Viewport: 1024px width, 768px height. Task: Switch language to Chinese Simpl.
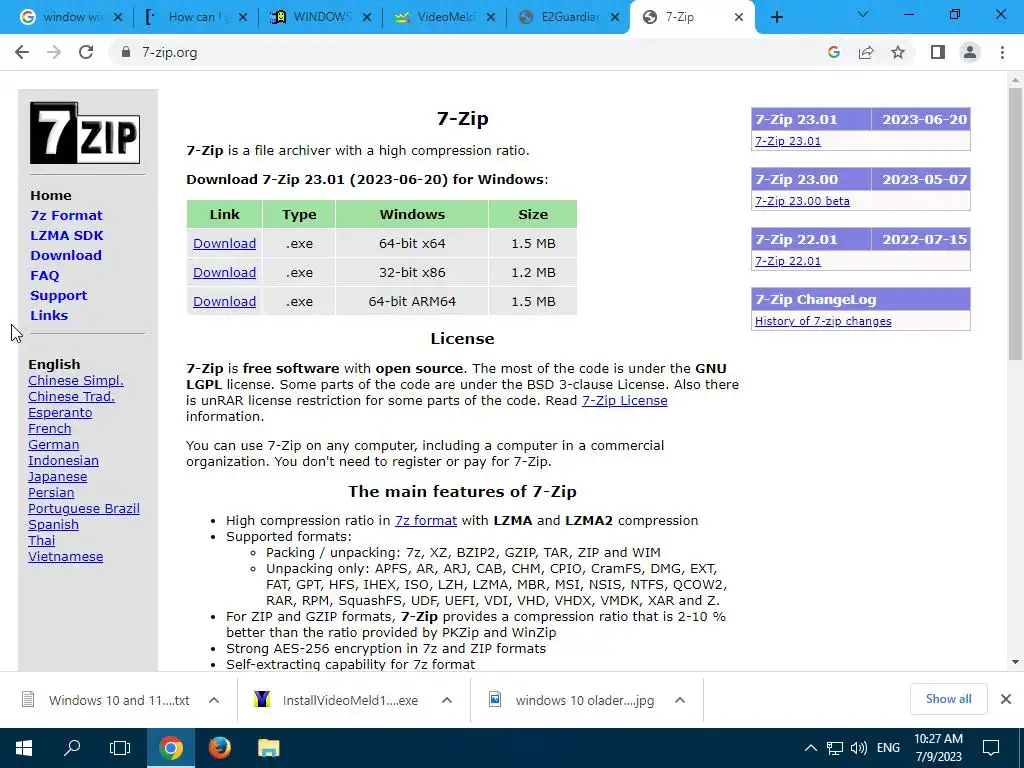tap(76, 381)
